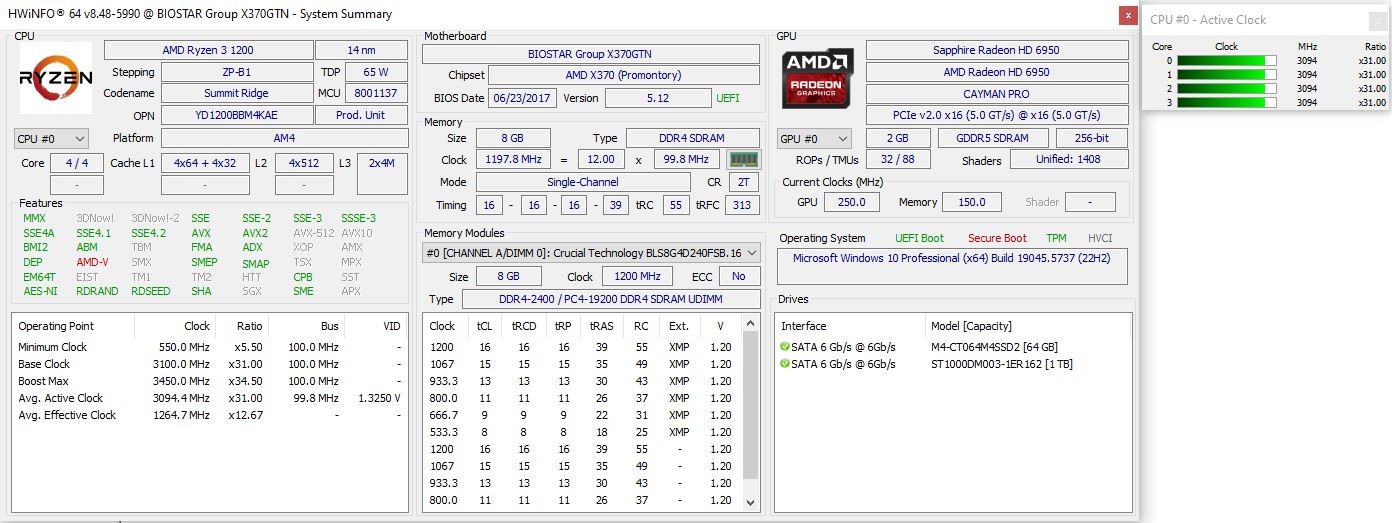
Task: Click the Sapphire Radeon HD 6950 field
Action: click(996, 50)
